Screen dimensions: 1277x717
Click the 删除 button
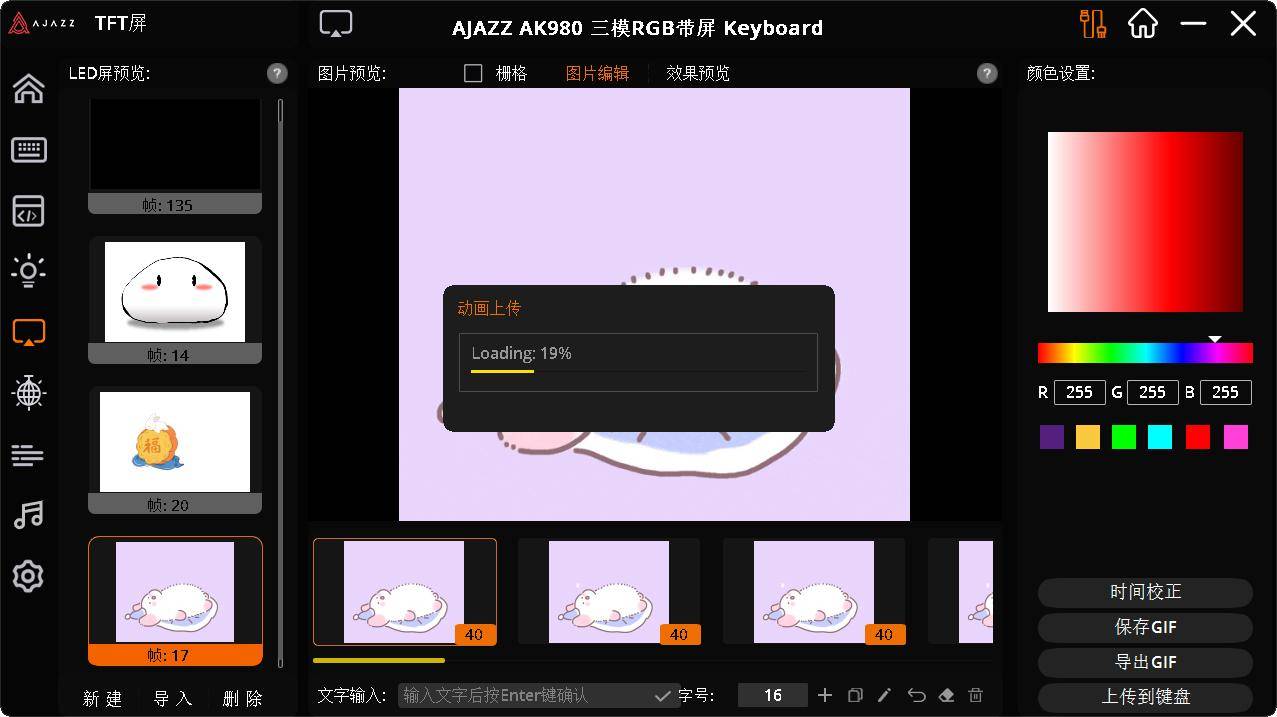tap(243, 698)
